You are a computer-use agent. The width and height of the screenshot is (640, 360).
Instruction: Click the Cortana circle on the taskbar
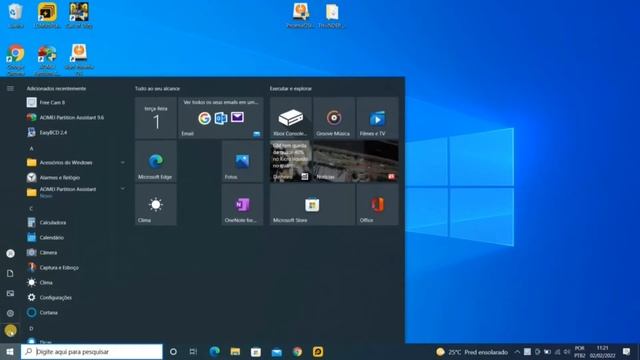(173, 352)
